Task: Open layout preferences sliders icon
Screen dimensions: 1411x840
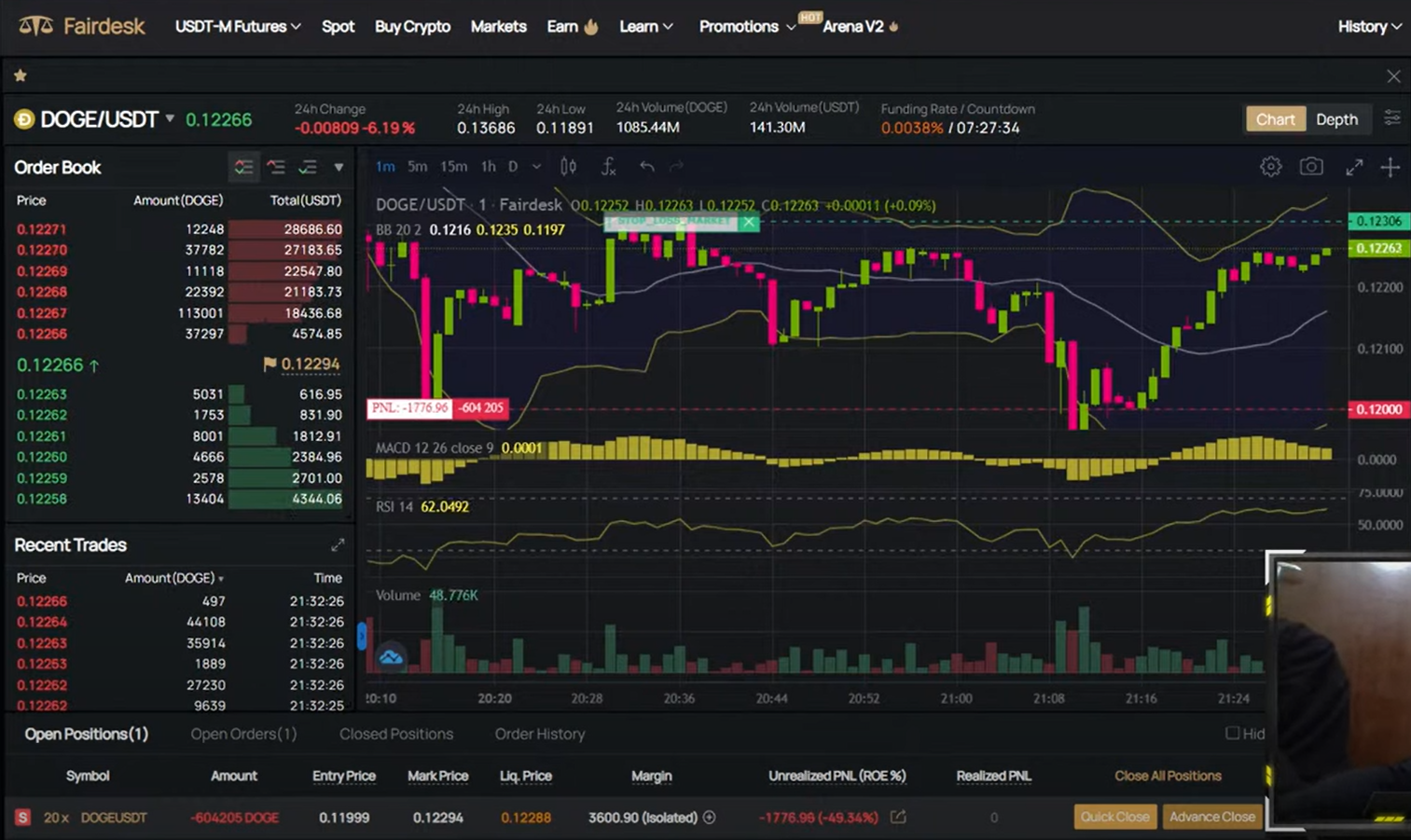Action: (1392, 118)
